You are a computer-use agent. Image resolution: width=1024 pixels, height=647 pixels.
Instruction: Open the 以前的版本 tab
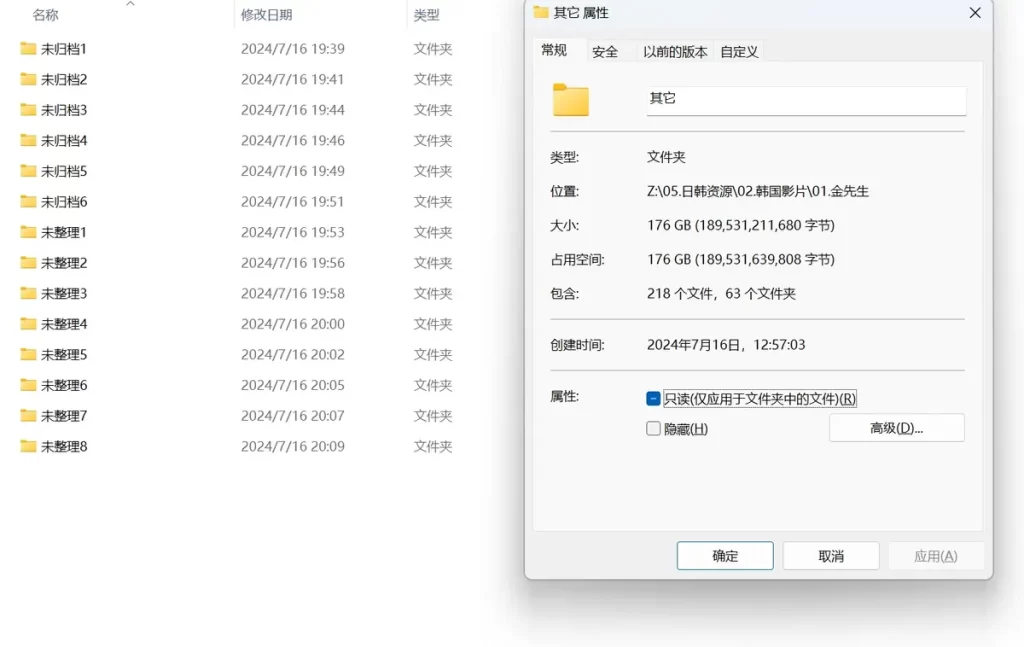pyautogui.click(x=675, y=52)
